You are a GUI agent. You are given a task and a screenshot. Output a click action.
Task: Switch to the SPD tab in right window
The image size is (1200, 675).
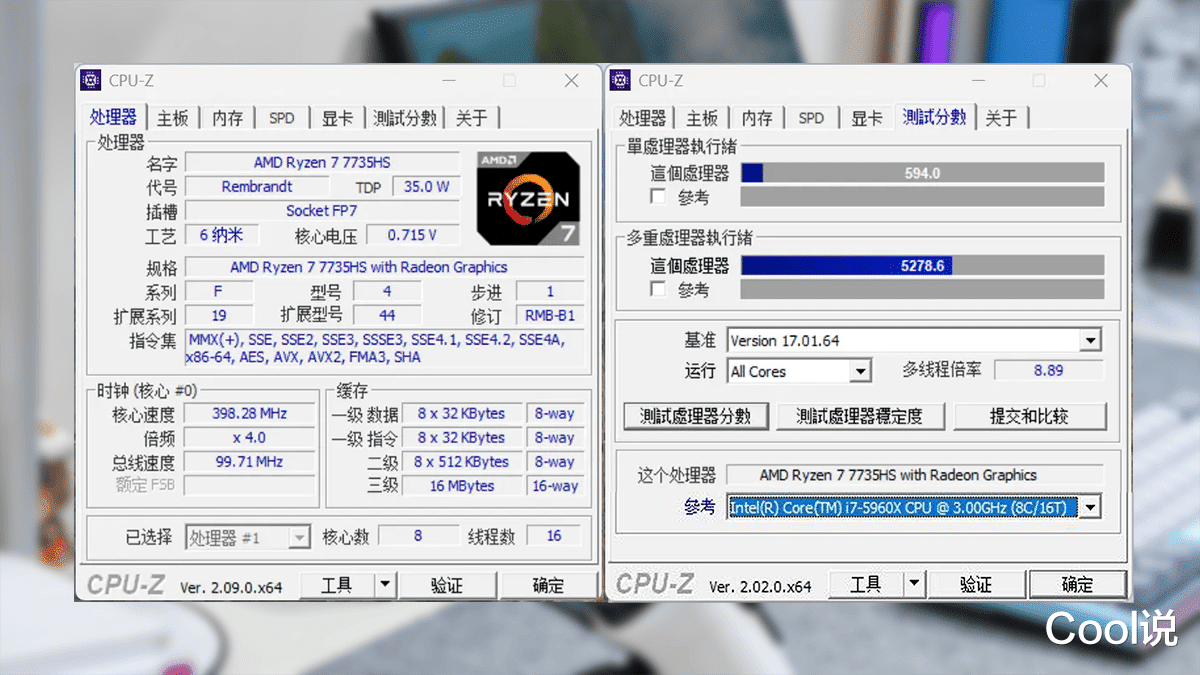pos(810,117)
